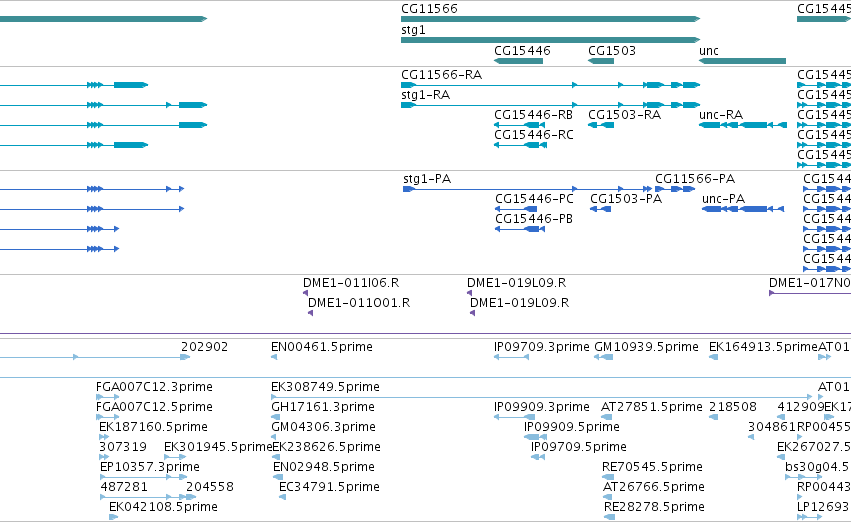Select the 202902 EST label

(205, 347)
